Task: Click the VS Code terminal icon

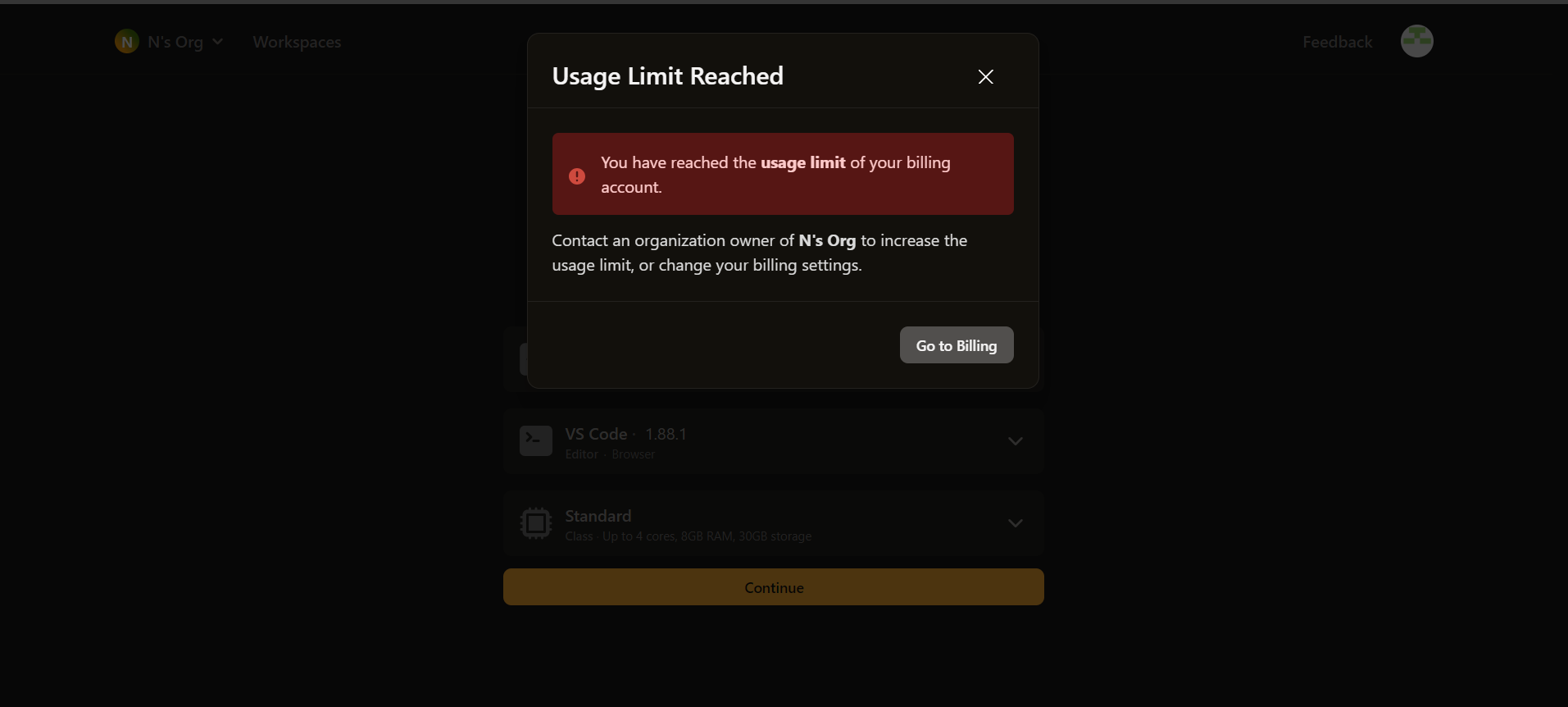Action: (x=536, y=441)
